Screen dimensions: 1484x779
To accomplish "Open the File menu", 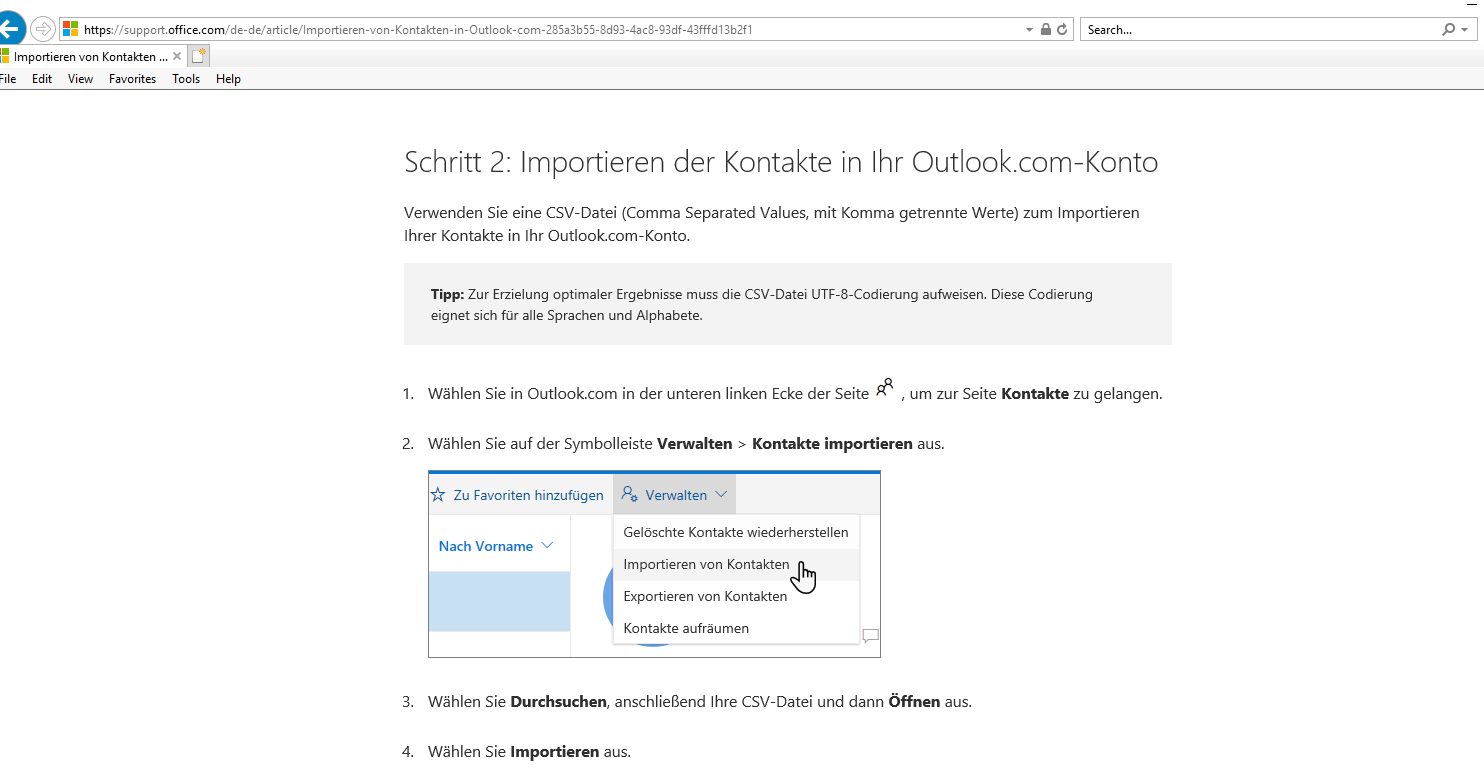I will [x=8, y=79].
